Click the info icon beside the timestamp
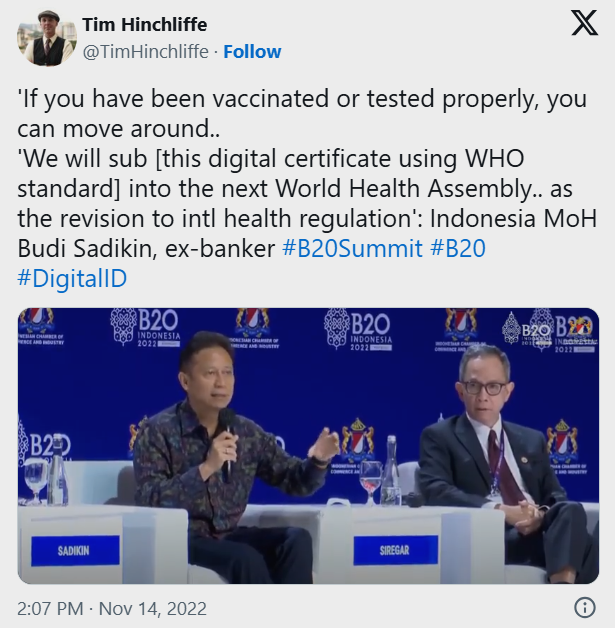The height and width of the screenshot is (628, 615). [585, 608]
